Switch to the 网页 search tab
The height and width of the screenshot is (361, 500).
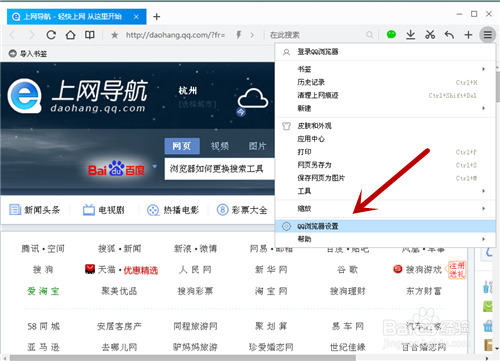click(182, 146)
